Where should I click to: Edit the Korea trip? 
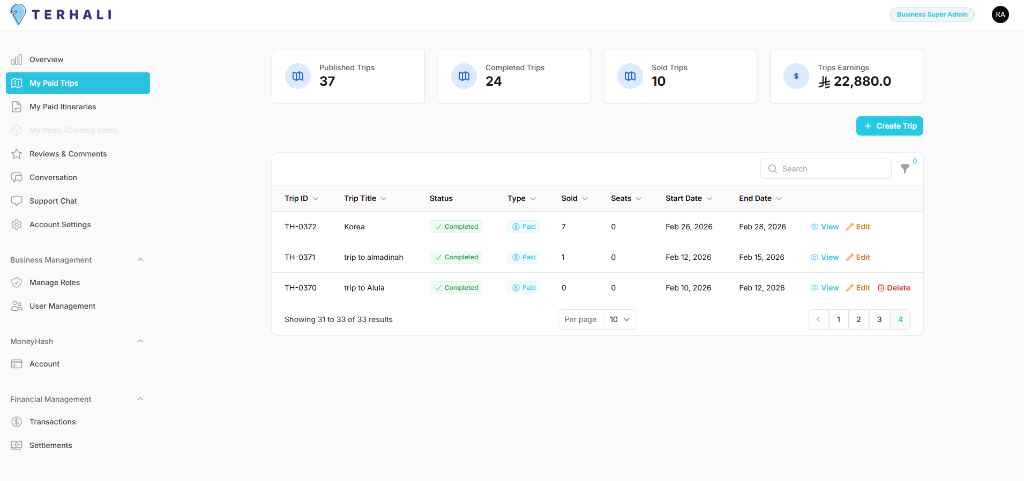pyautogui.click(x=857, y=227)
